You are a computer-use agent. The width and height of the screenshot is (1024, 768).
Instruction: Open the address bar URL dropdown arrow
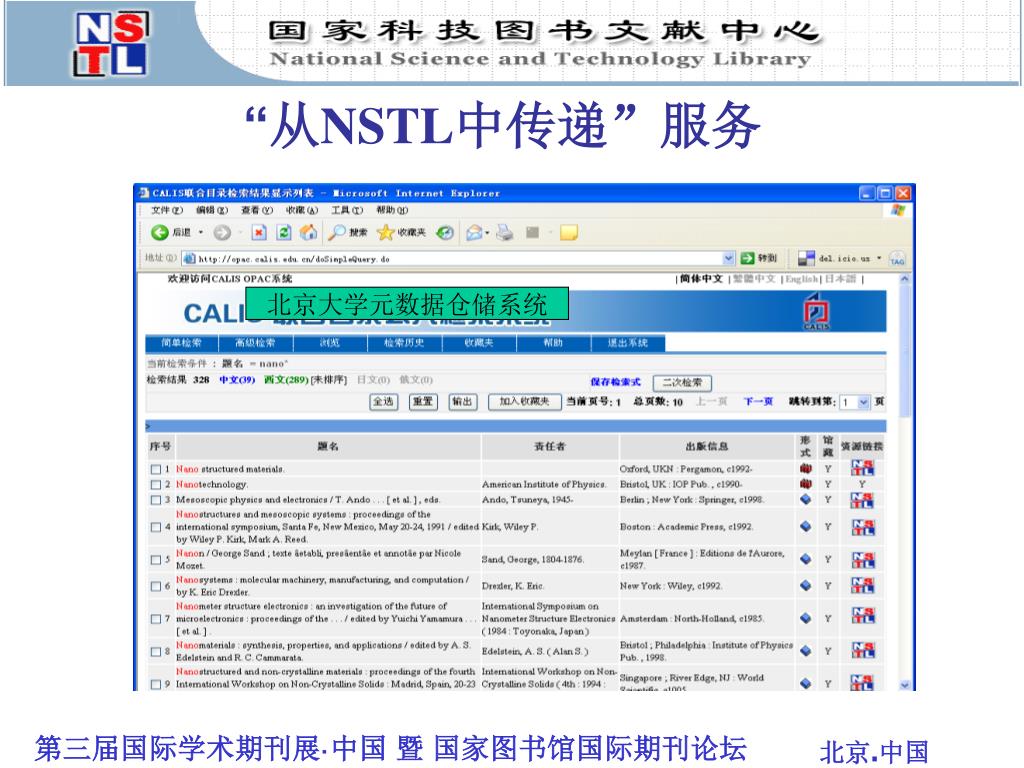tap(729, 259)
